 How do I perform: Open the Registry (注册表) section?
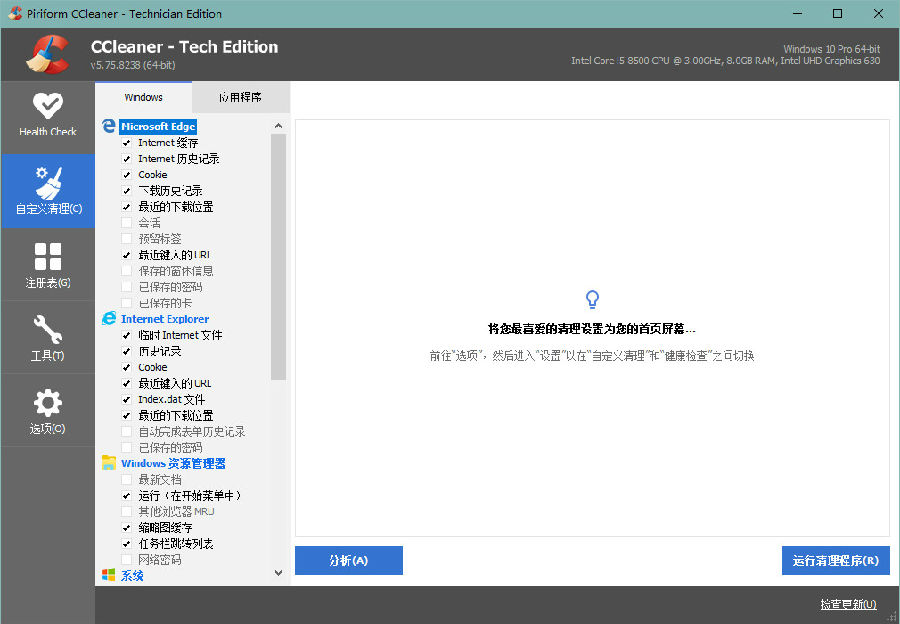pos(48,265)
